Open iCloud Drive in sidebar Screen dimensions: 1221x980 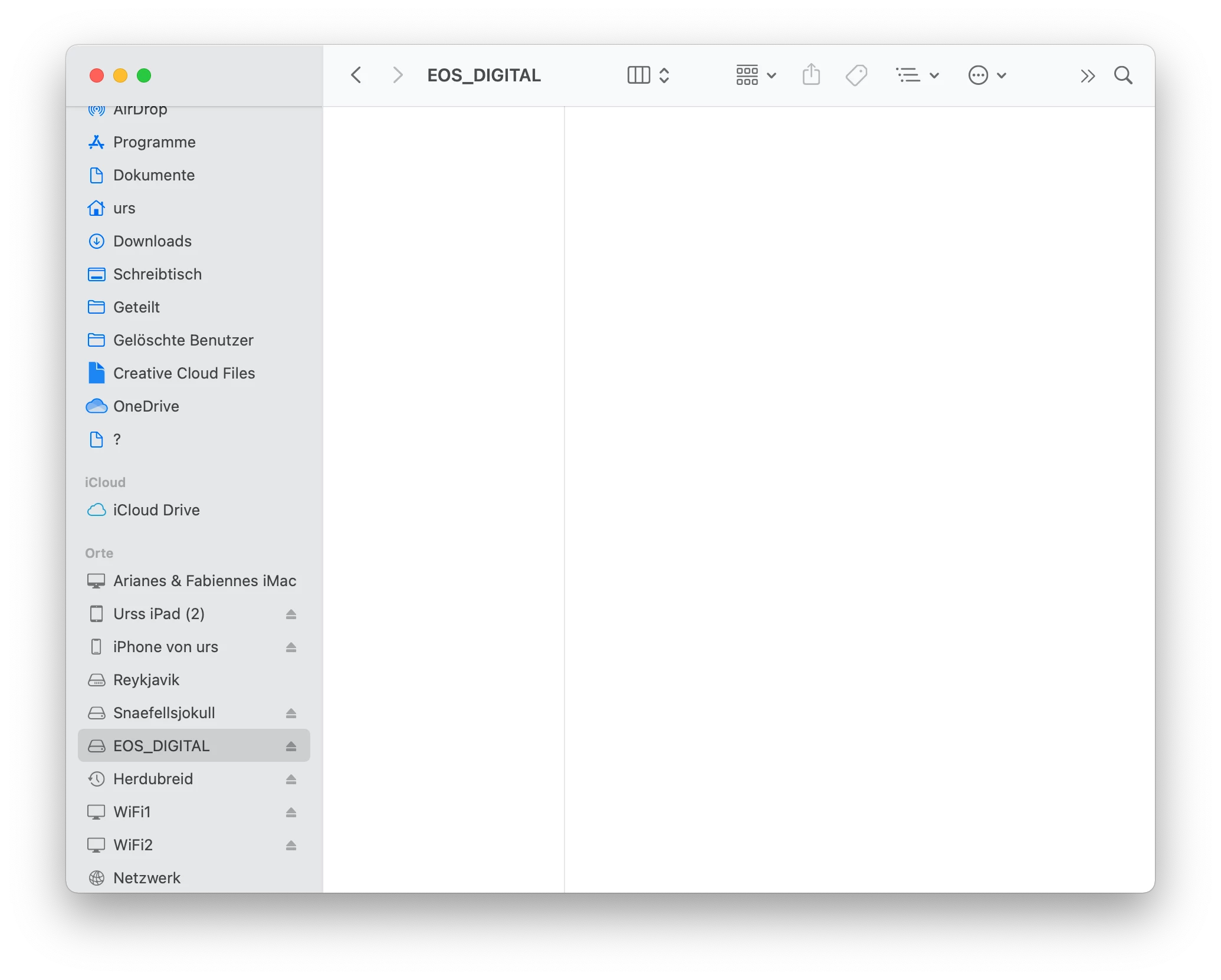pos(156,510)
